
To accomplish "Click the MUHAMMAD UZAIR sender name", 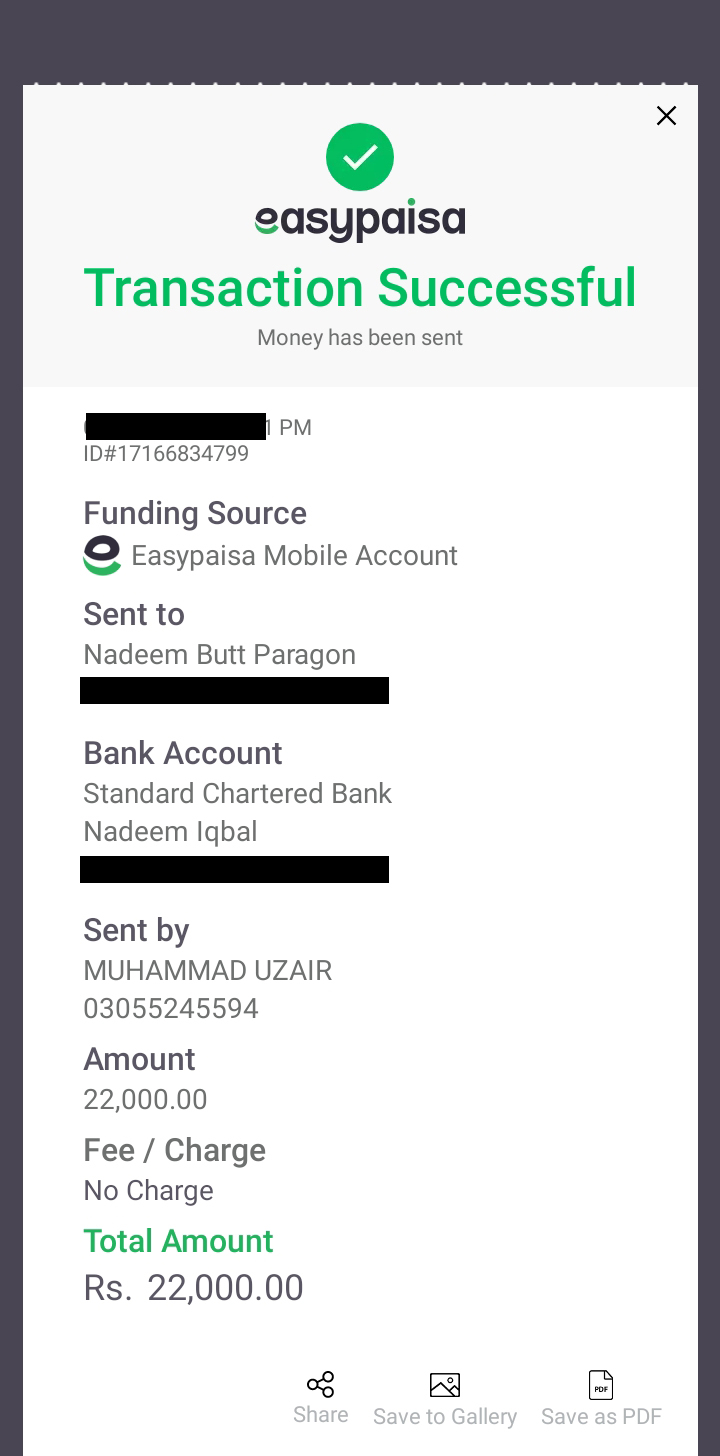I will tap(208, 971).
